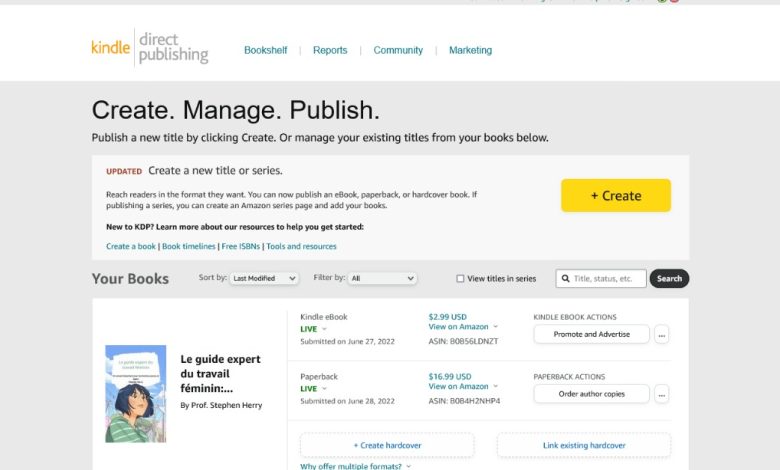Viewport: 780px width, 470px height.
Task: Expand the Paperback LIVE status arrow
Action: [x=324, y=388]
